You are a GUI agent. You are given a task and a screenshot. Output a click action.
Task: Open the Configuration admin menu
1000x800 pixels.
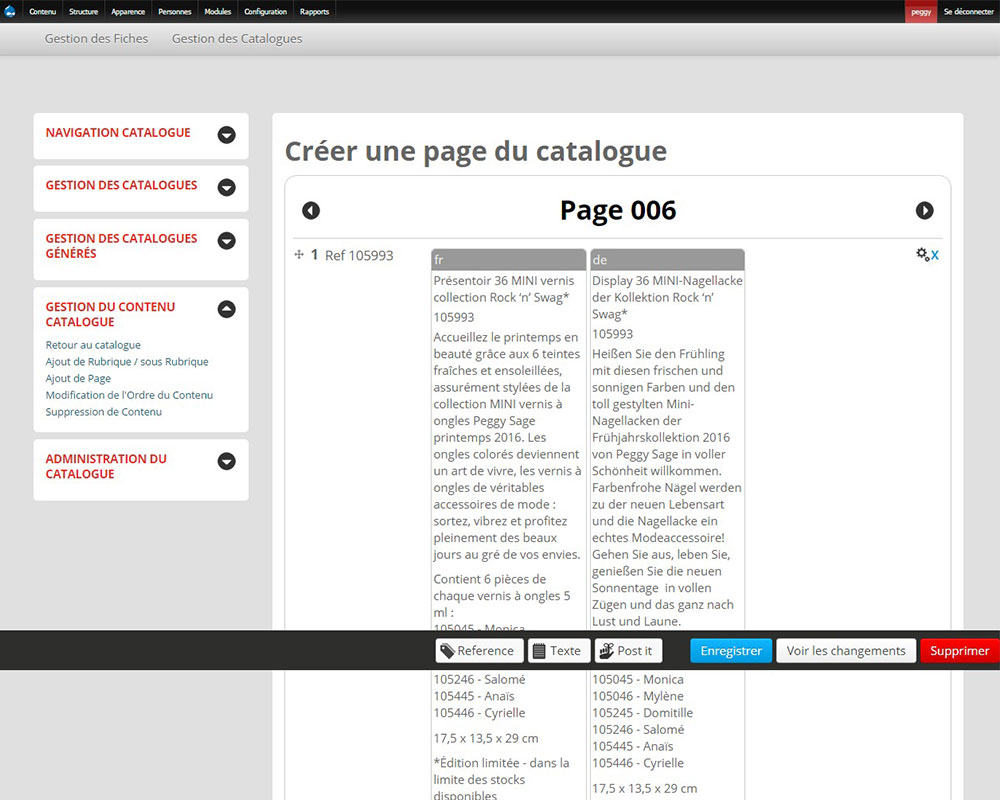pos(265,11)
